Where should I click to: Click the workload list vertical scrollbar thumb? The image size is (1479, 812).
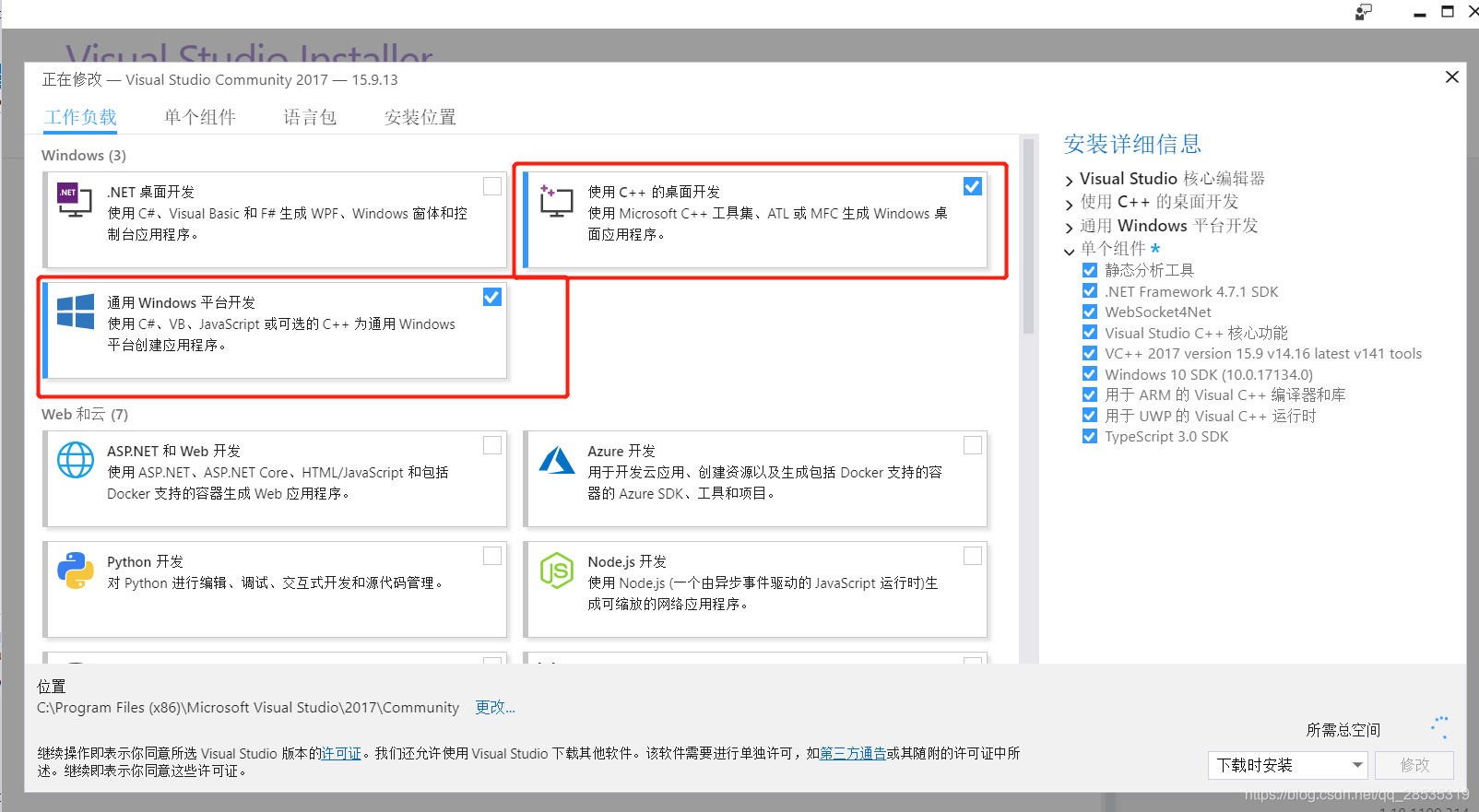1028,236
